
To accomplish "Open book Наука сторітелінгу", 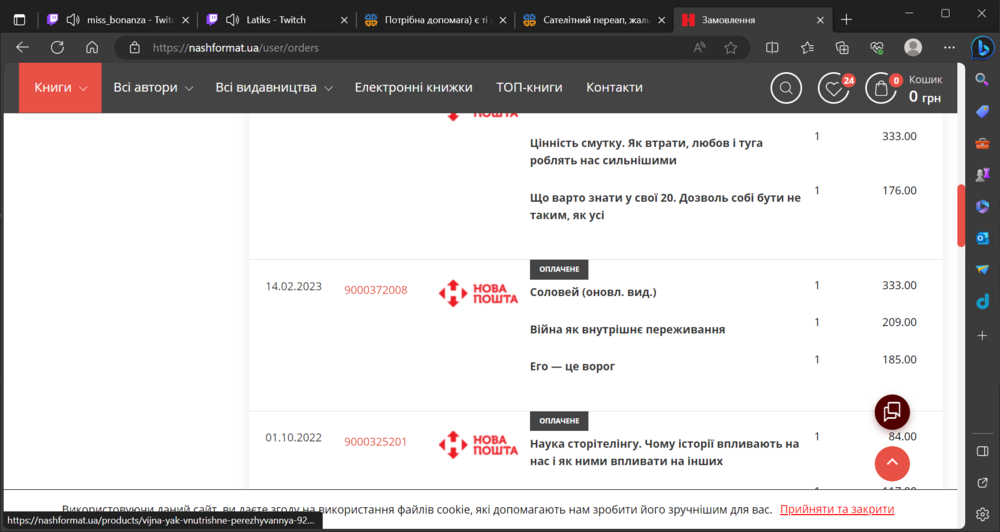I will tap(665, 452).
